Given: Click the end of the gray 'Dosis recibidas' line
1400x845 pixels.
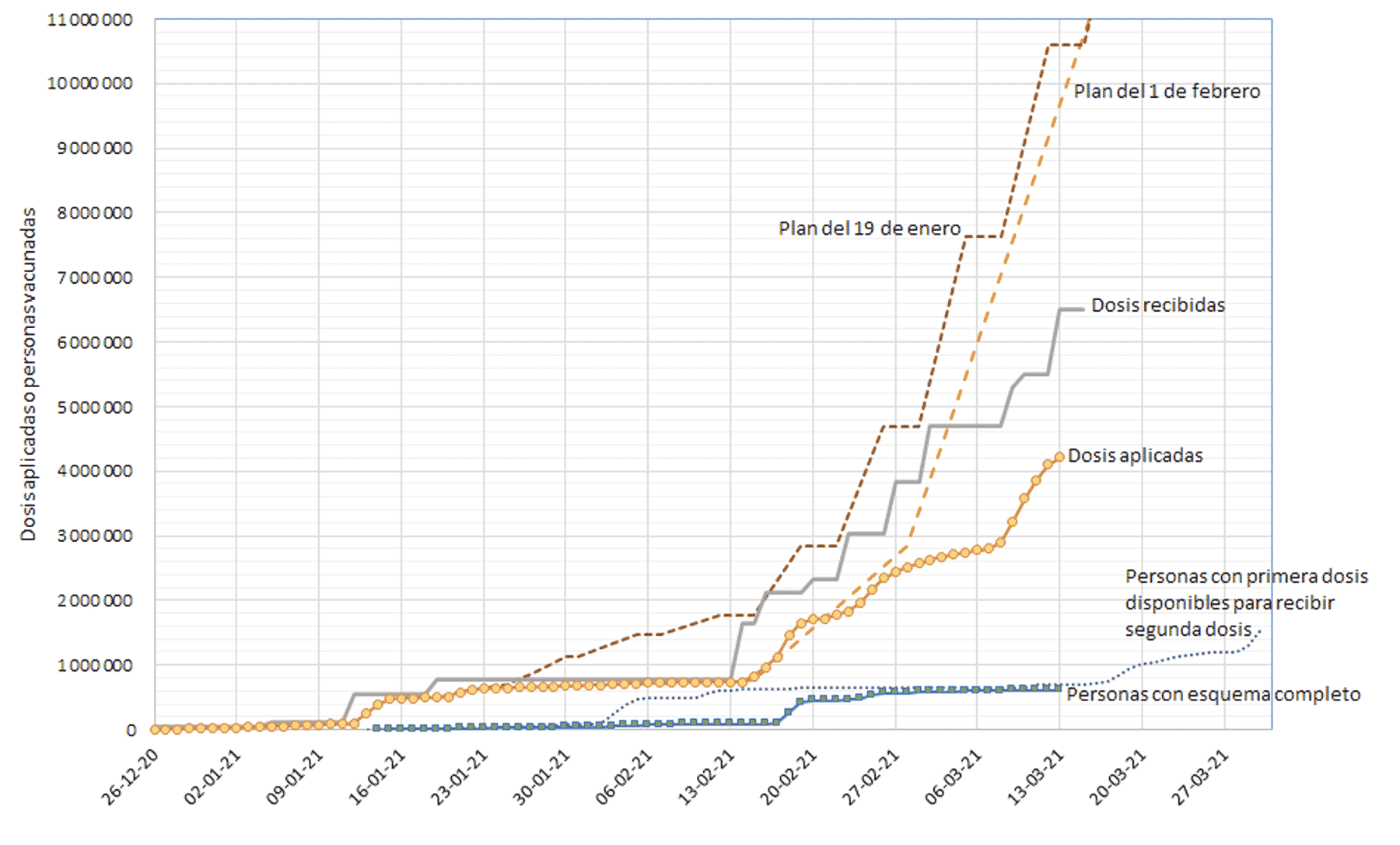Looking at the screenshot, I should (x=1083, y=309).
